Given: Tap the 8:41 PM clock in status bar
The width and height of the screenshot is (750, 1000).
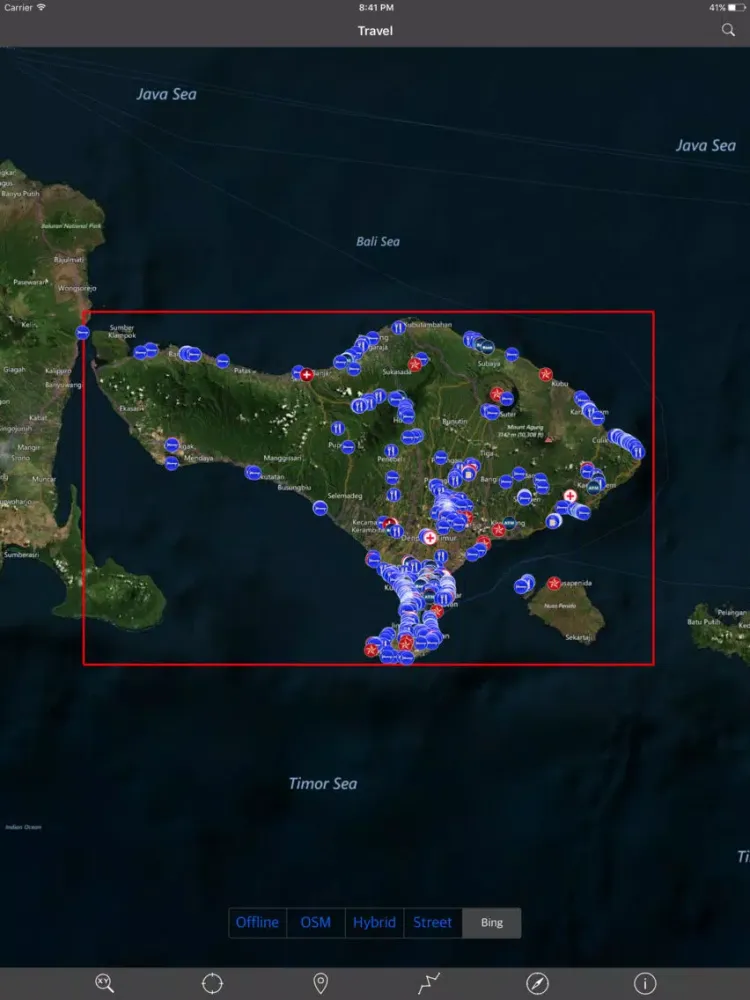Looking at the screenshot, I should pos(376,7).
